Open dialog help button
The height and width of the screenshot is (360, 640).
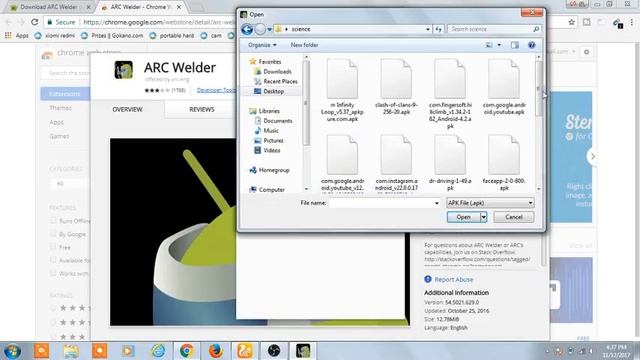tap(531, 45)
